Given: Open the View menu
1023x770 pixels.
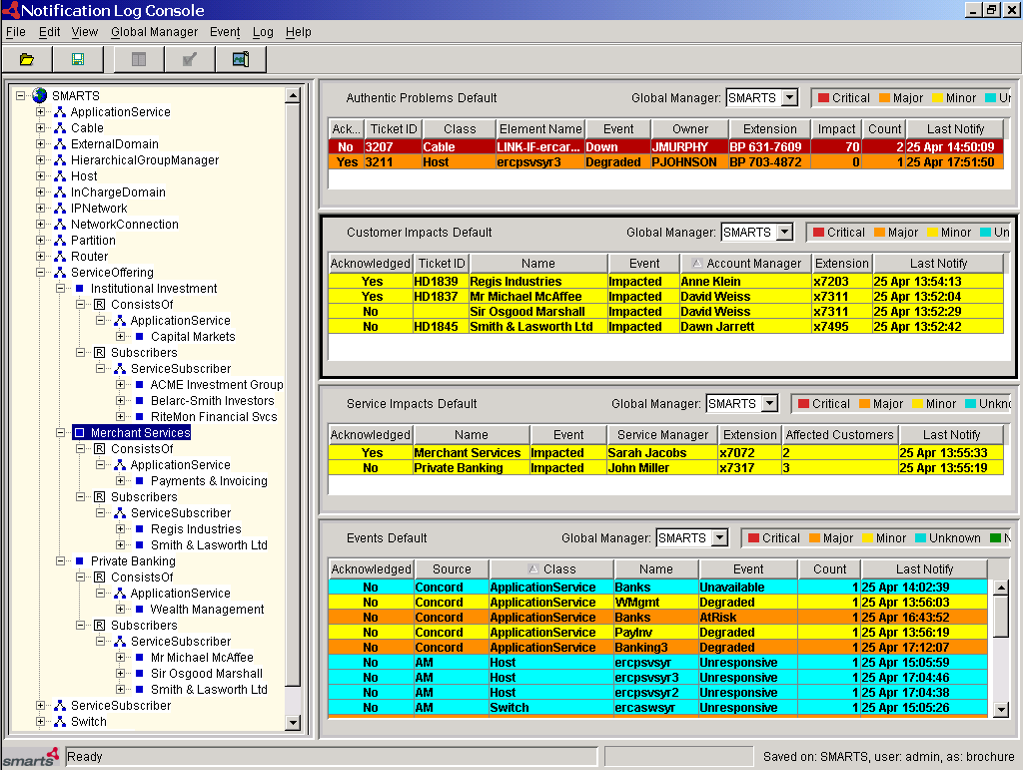Looking at the screenshot, I should click(85, 32).
